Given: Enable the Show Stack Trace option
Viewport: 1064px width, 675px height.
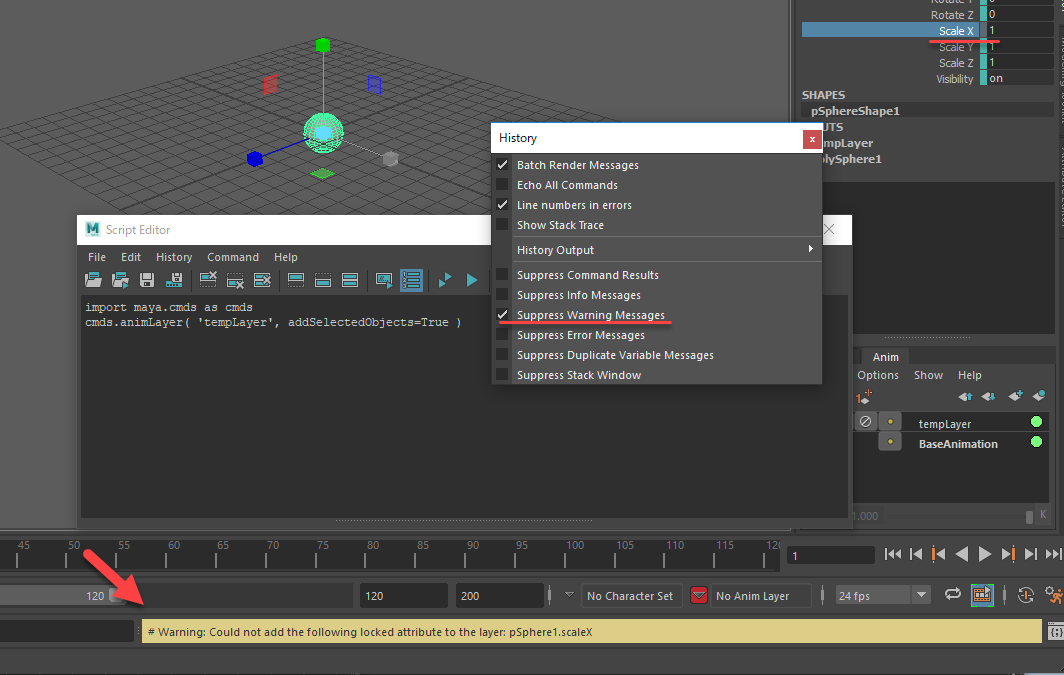Looking at the screenshot, I should [x=503, y=225].
